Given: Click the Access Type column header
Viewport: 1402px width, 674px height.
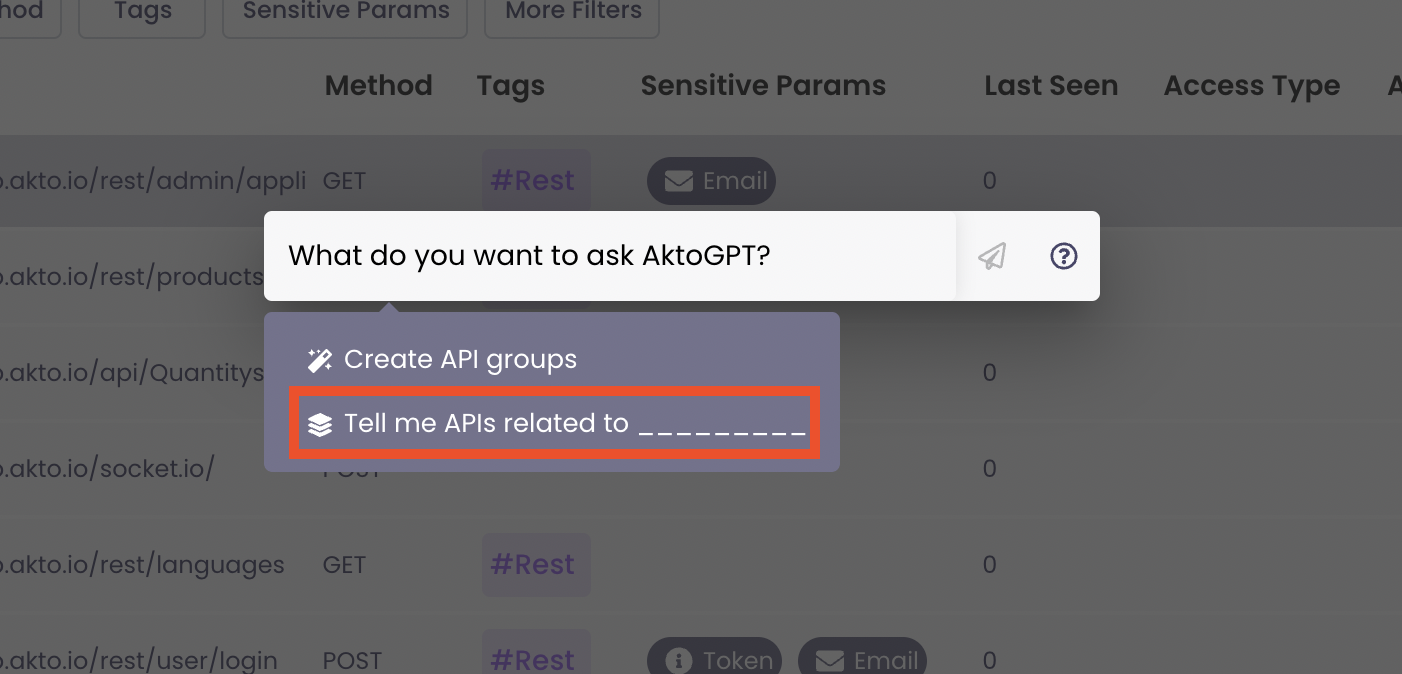Looking at the screenshot, I should click(x=1251, y=86).
